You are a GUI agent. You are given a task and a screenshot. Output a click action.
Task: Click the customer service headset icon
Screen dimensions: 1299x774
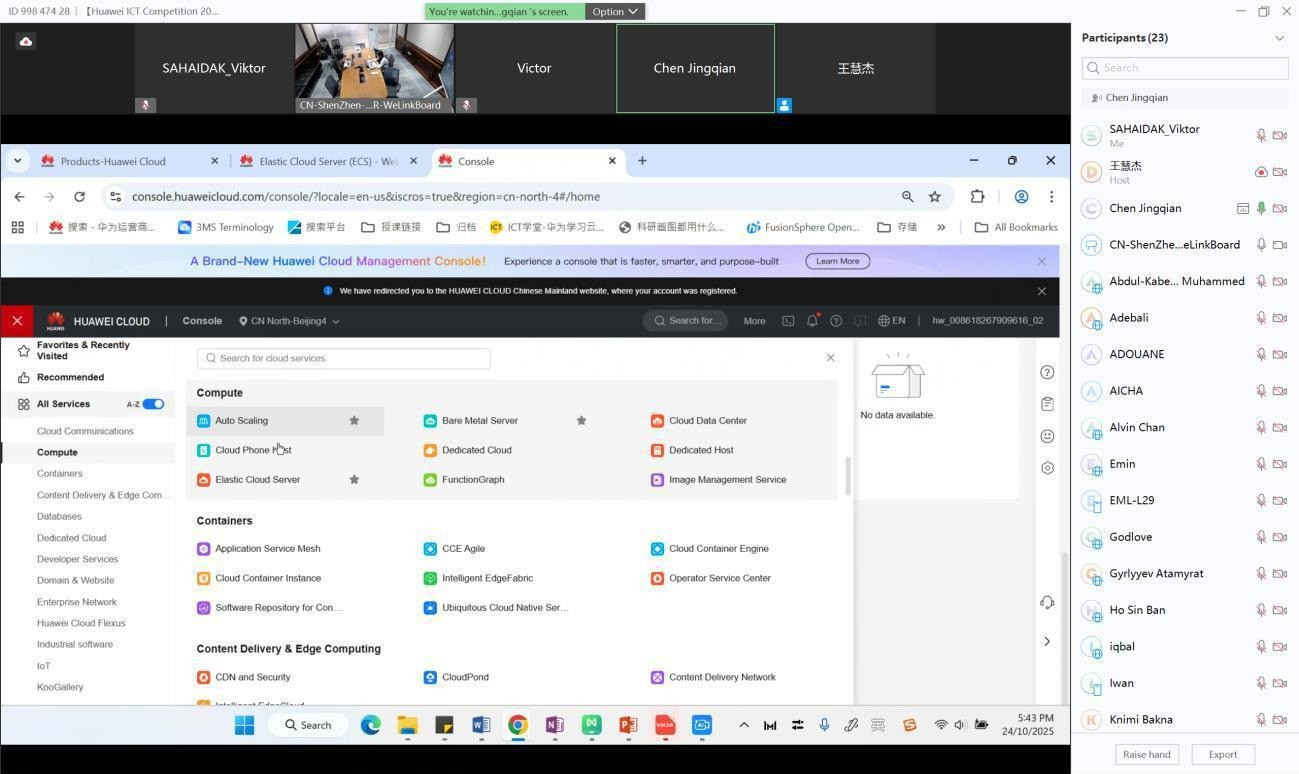pos(1047,602)
